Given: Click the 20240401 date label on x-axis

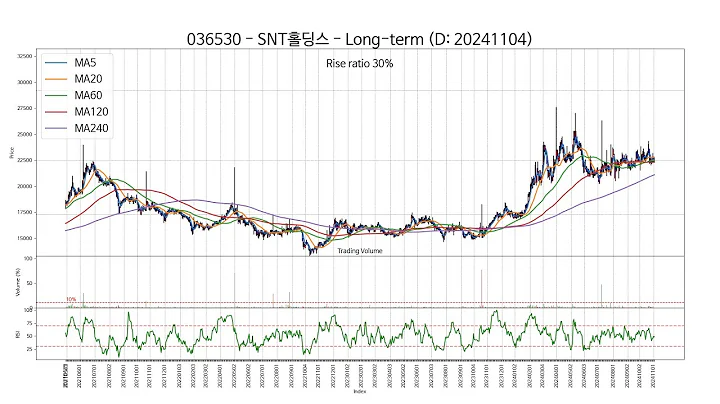Looking at the screenshot, I should click(x=557, y=376).
